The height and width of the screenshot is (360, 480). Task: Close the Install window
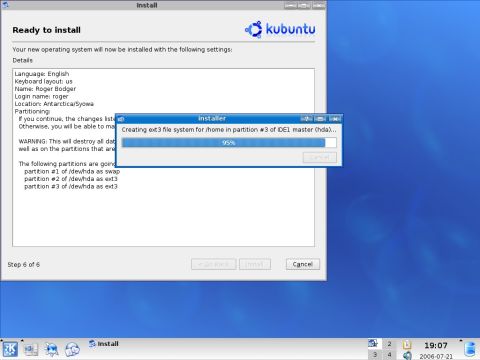click(318, 5)
